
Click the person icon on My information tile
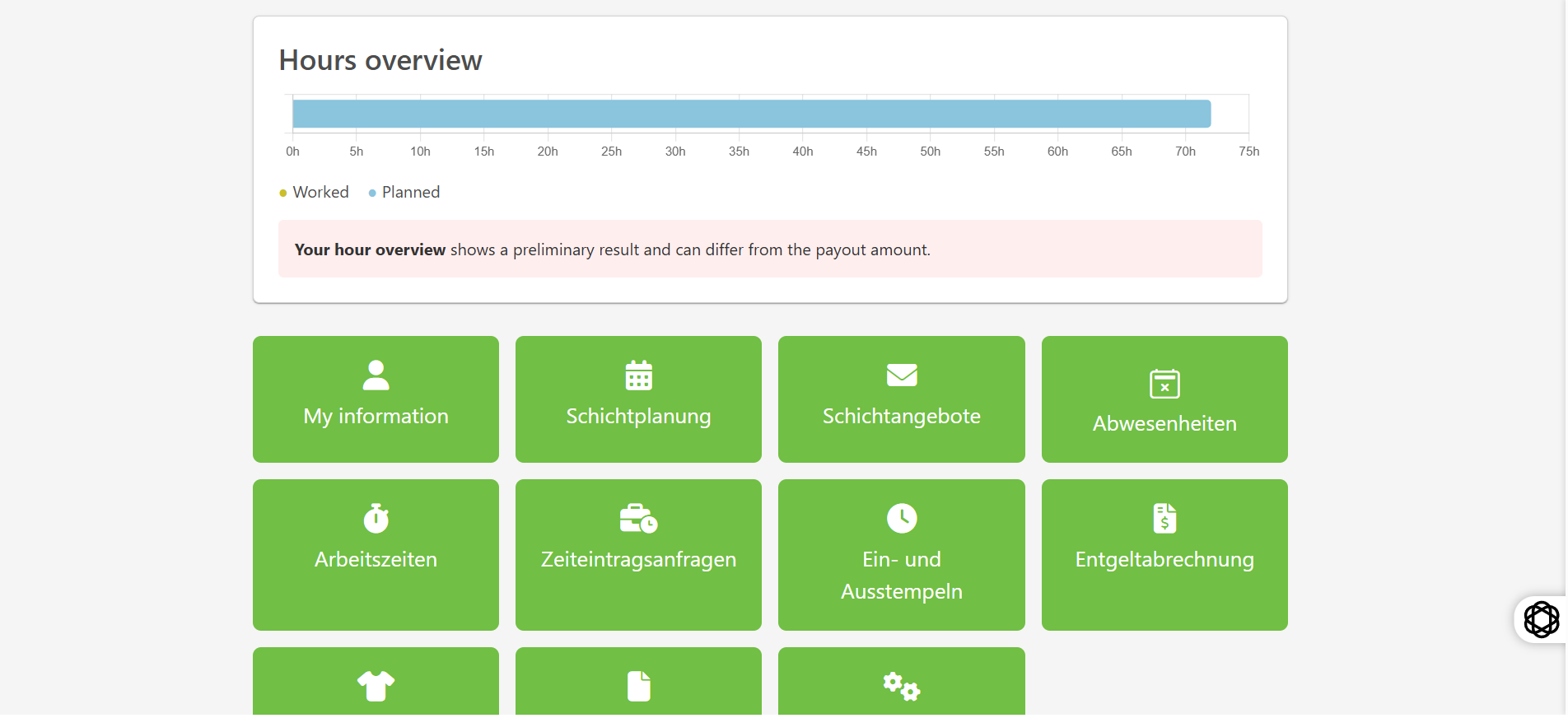point(376,375)
